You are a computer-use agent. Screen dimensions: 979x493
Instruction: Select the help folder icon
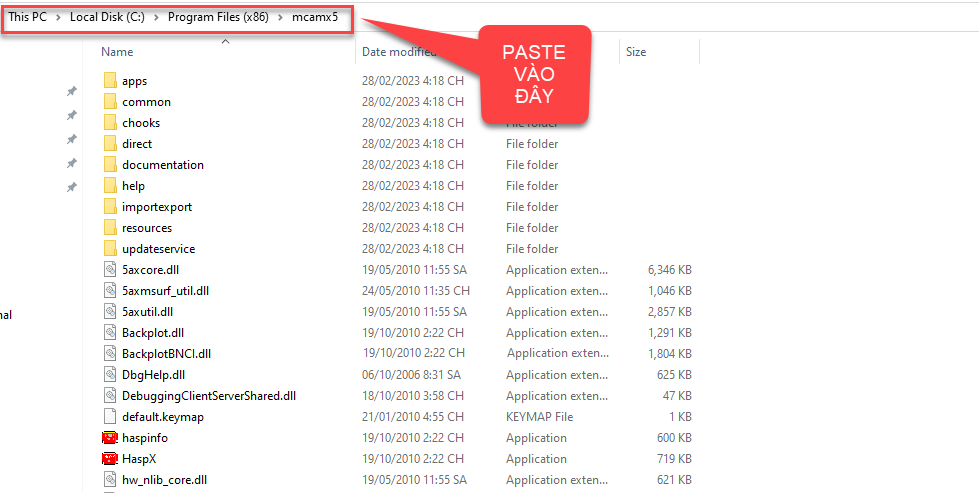pyautogui.click(x=111, y=185)
